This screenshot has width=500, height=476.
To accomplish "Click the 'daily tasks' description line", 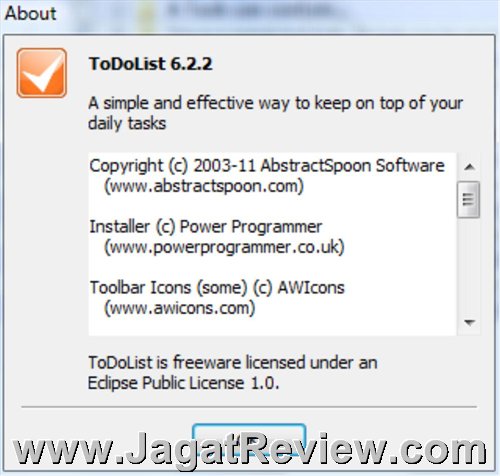I will 127,123.
